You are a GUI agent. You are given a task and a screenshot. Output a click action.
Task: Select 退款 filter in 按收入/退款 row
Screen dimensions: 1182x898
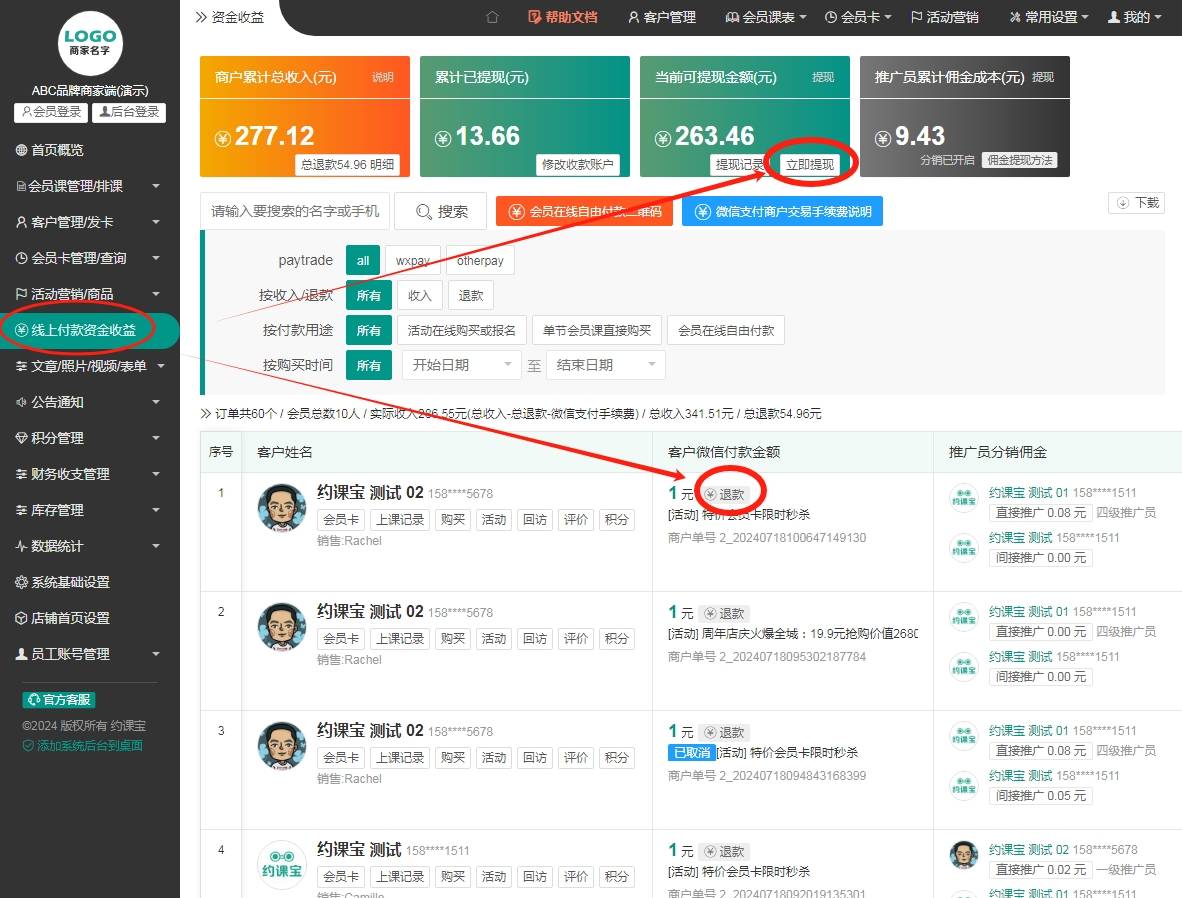[x=471, y=296]
